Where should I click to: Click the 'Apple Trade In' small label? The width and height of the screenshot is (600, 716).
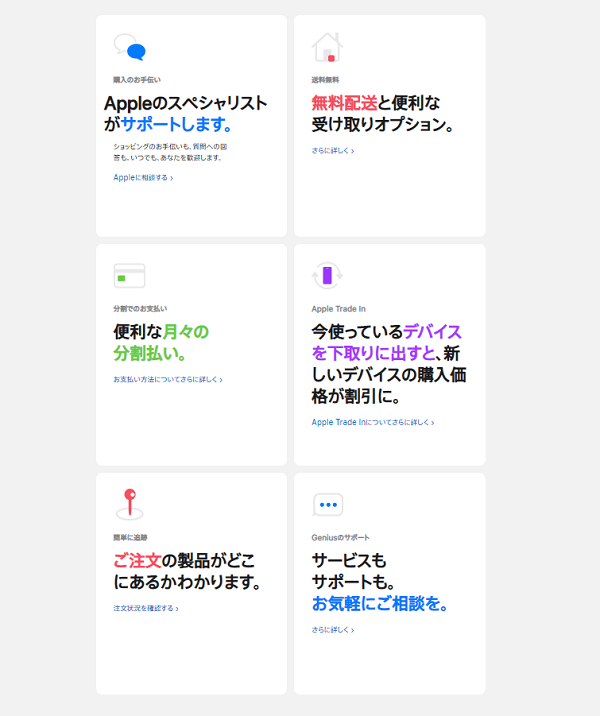(338, 309)
